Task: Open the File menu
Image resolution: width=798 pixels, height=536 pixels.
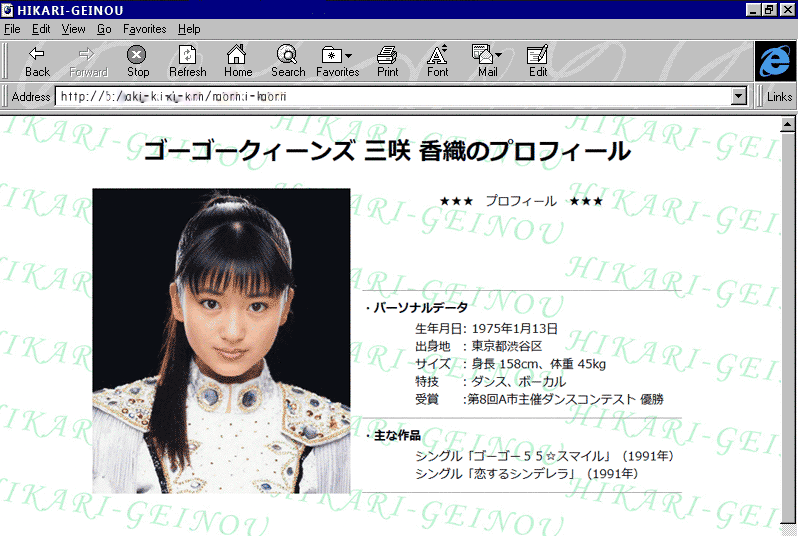Action: tap(12, 29)
